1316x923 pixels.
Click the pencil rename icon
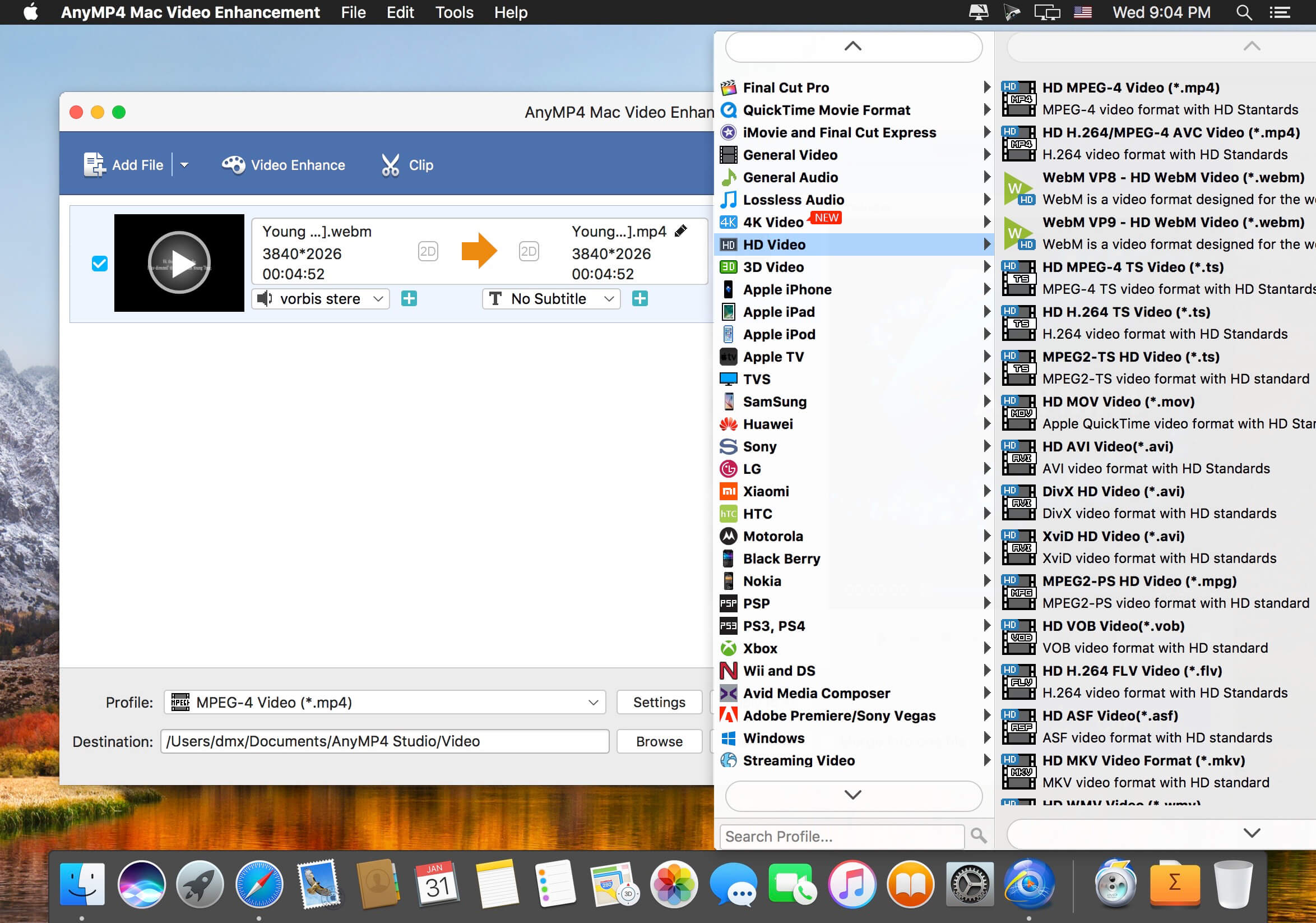click(x=680, y=231)
